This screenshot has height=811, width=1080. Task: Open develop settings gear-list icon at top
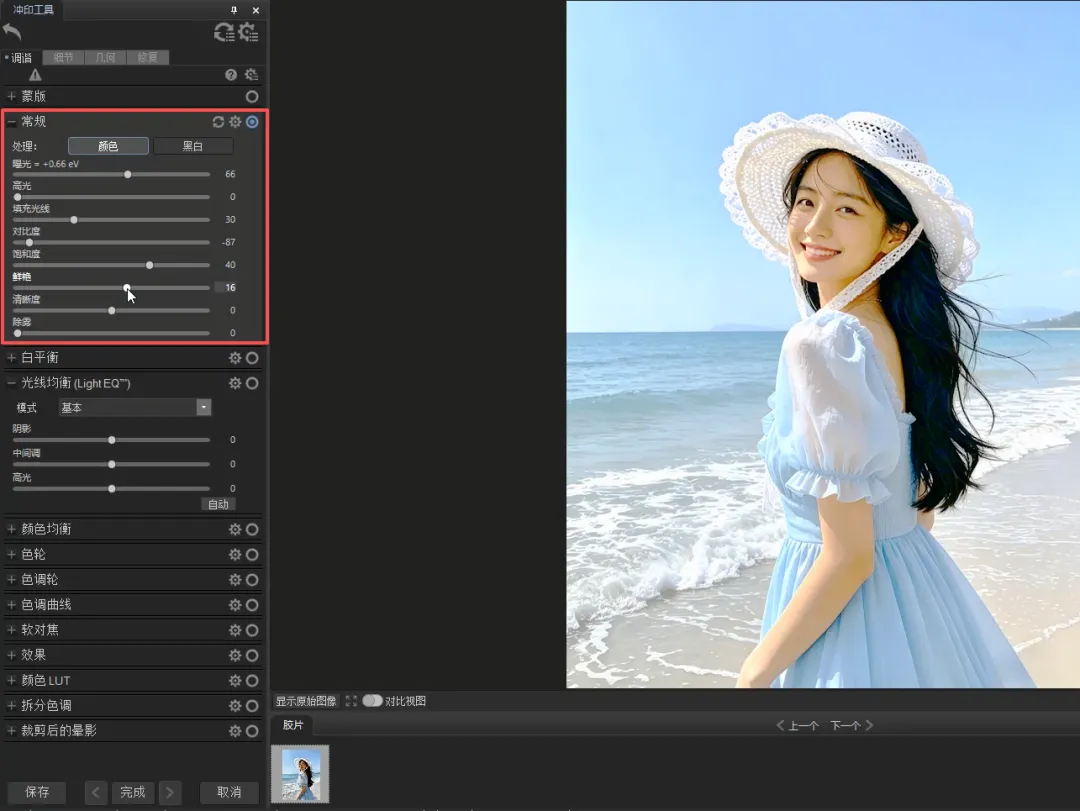coord(248,32)
